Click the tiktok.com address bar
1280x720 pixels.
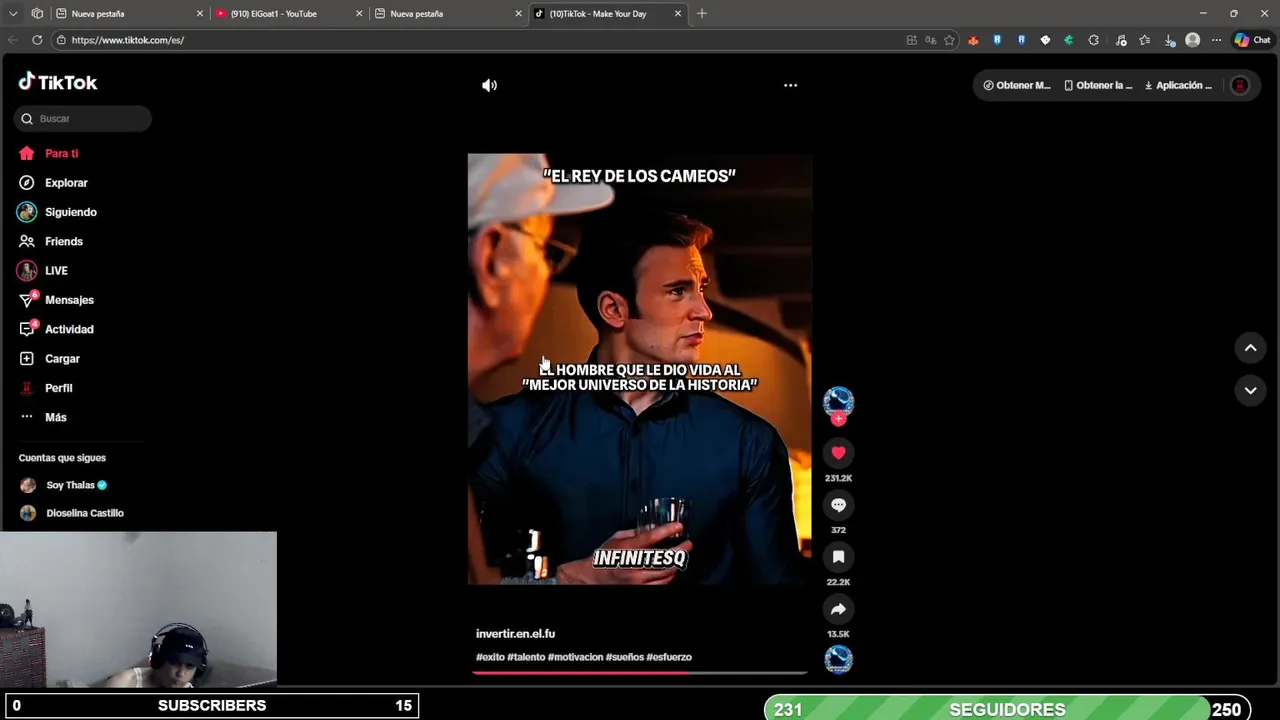480,40
